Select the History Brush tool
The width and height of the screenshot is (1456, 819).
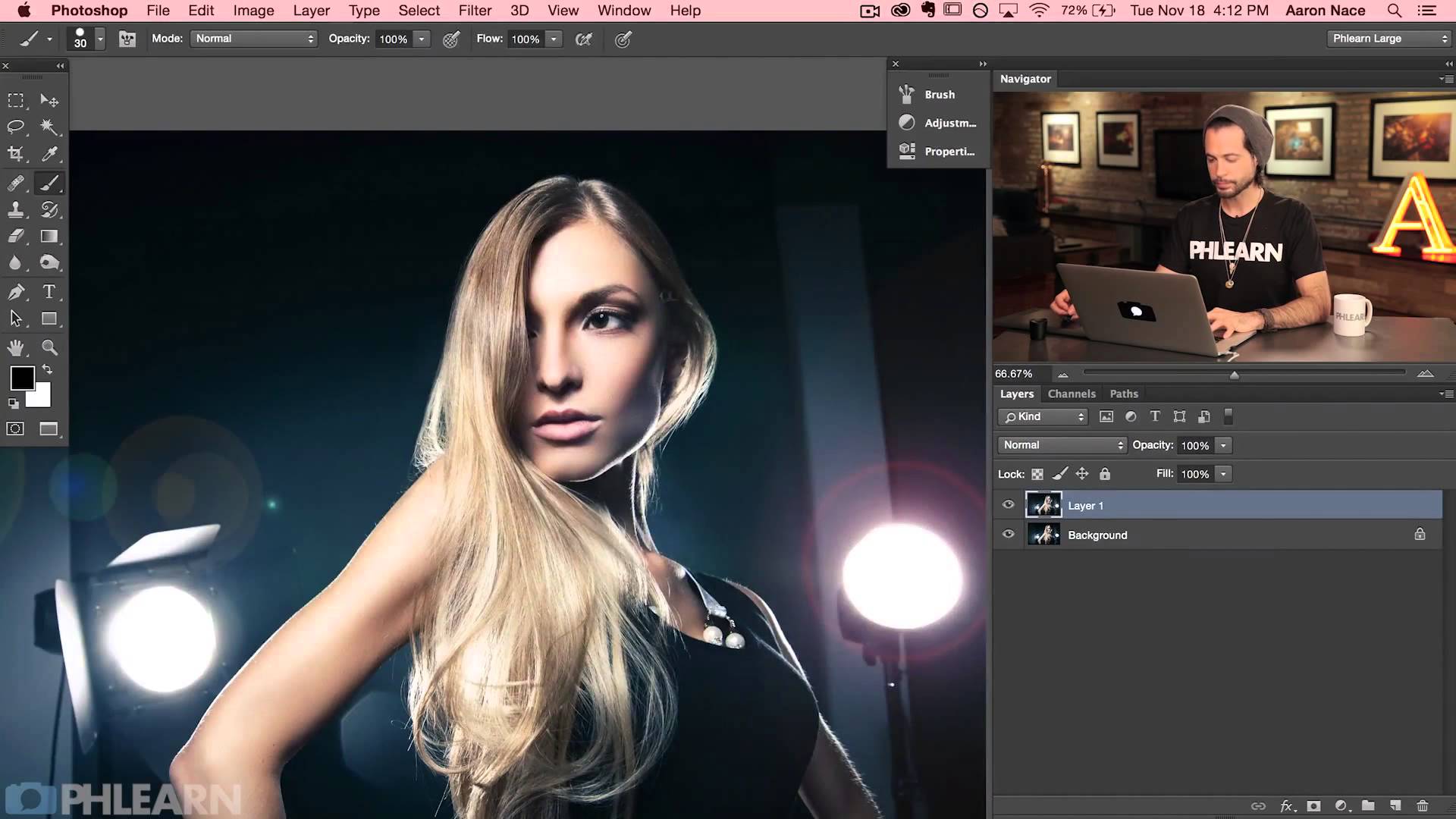(49, 210)
